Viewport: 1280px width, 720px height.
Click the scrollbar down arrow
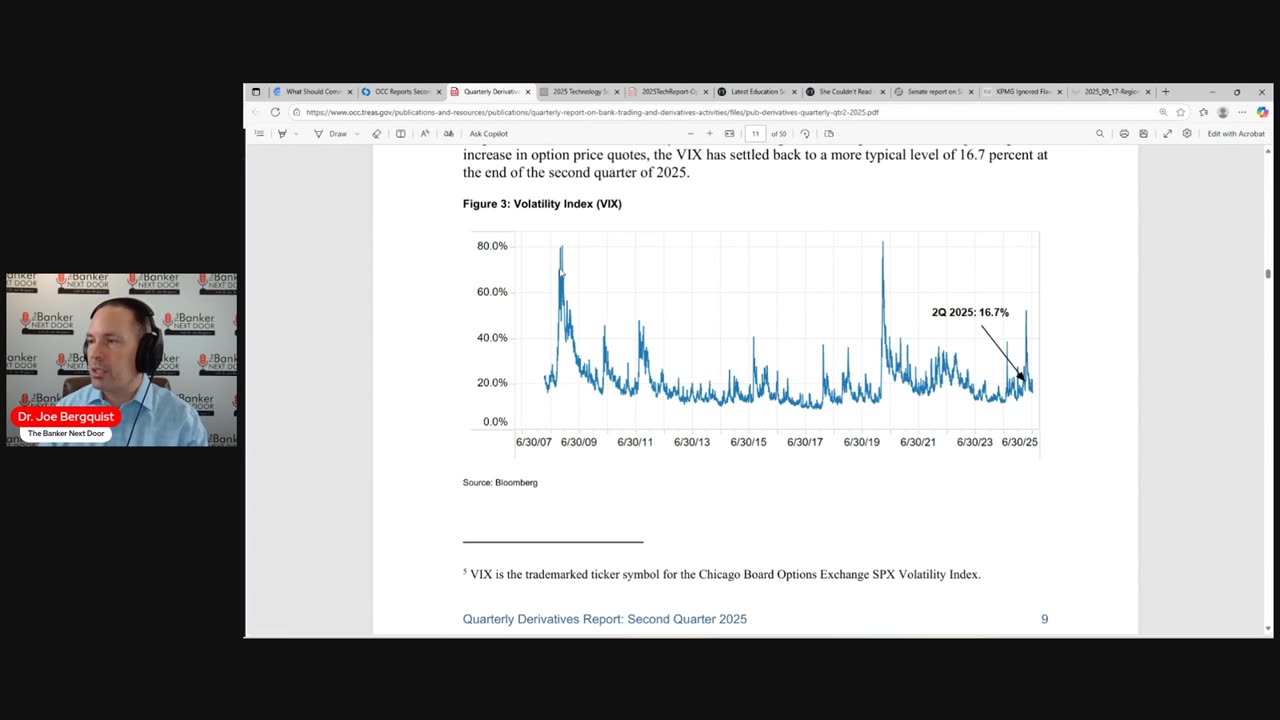point(1268,629)
